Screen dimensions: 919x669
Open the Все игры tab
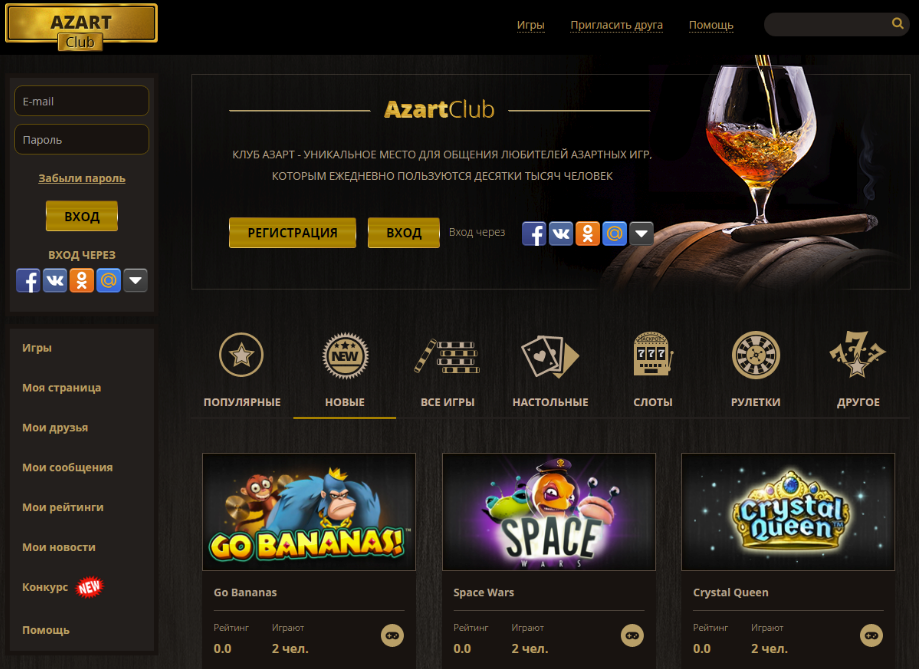447,369
